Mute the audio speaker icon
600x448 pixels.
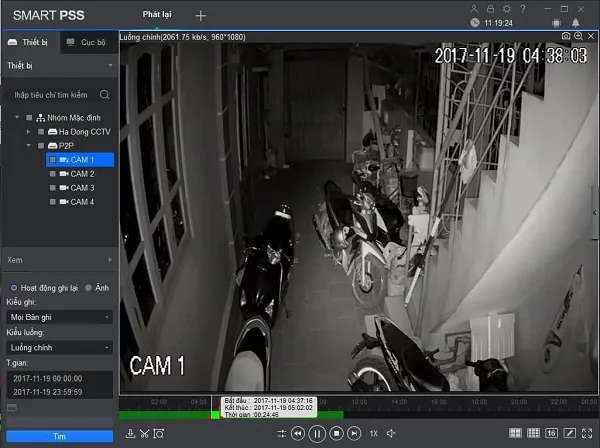click(x=391, y=433)
